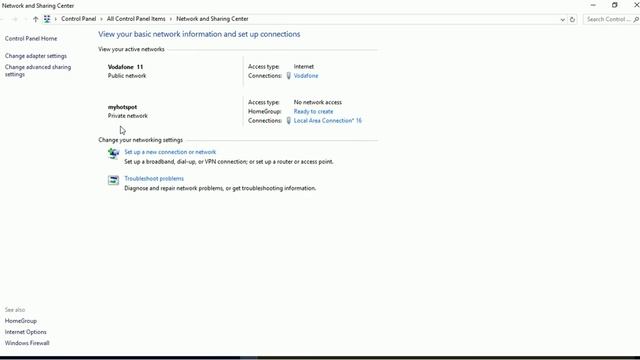The width and height of the screenshot is (640, 360).
Task: Click Set up a broadband, dial-up description
Action: pyautogui.click(x=229, y=162)
